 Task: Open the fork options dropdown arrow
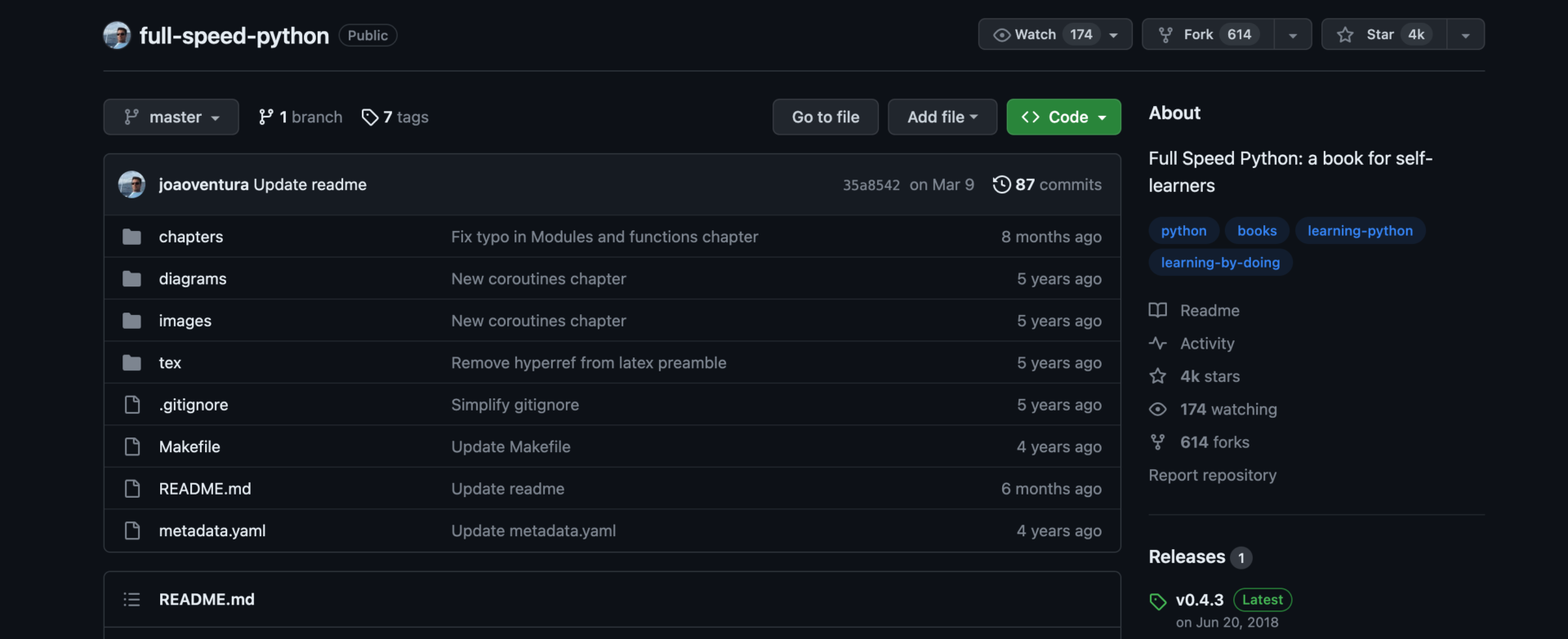pyautogui.click(x=1293, y=34)
